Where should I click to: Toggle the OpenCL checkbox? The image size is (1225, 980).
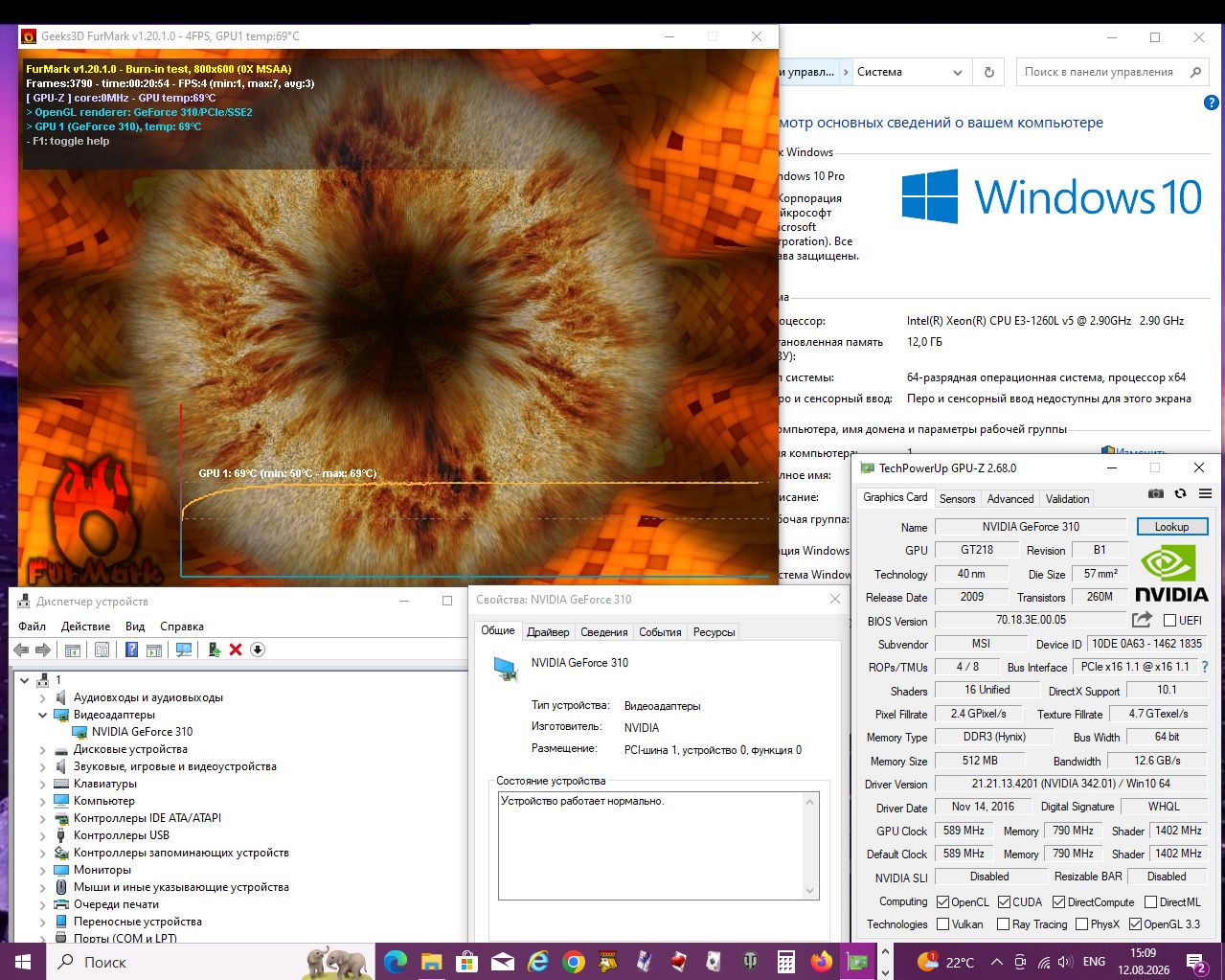coord(943,901)
